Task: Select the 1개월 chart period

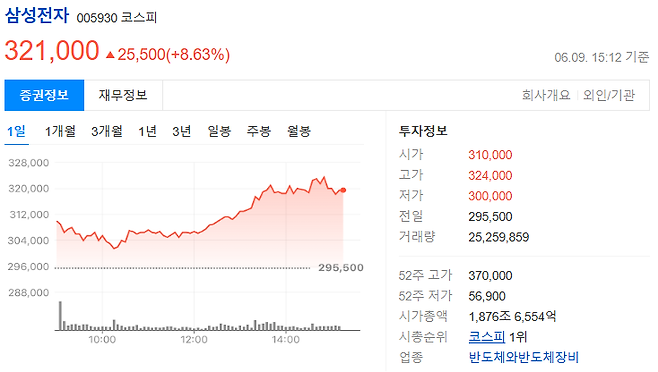Action: pos(60,131)
